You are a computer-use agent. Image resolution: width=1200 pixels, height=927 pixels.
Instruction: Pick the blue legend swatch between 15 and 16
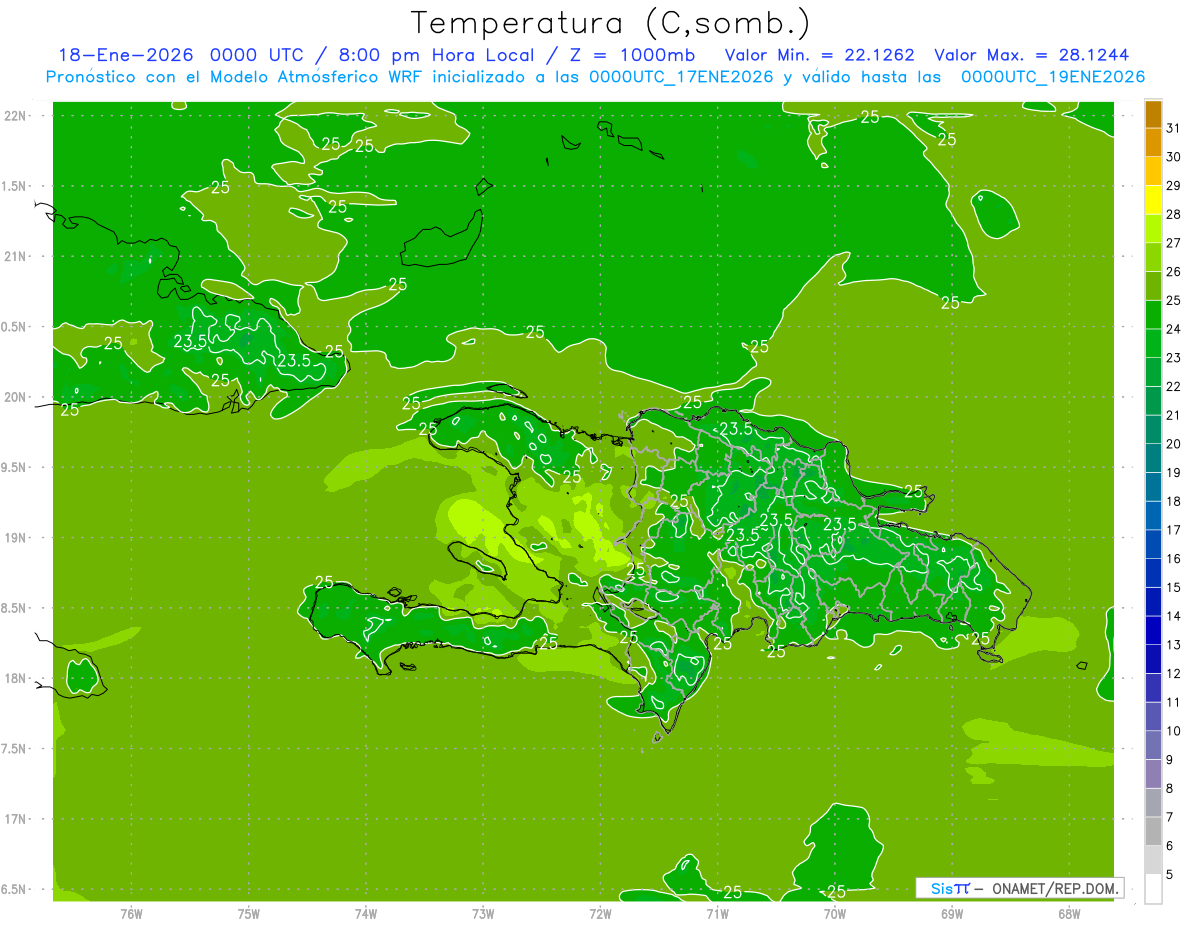tap(1153, 573)
